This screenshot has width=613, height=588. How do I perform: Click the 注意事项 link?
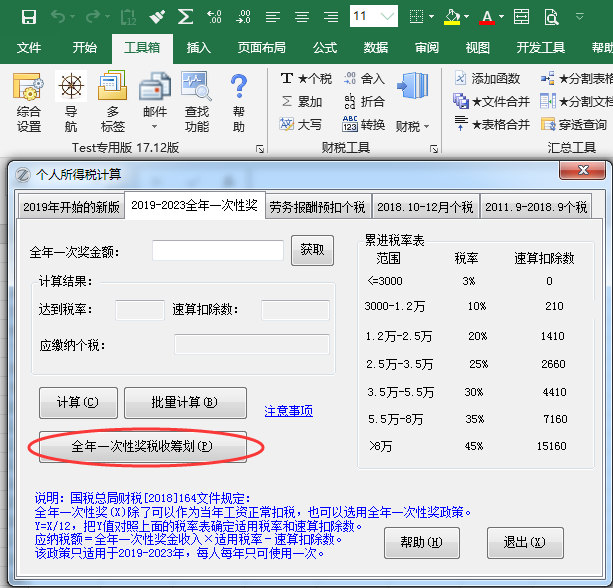288,411
